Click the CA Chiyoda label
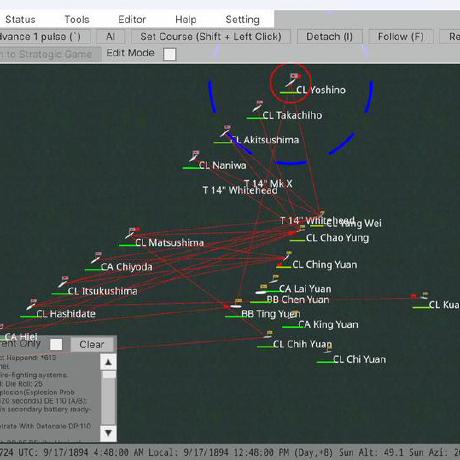This screenshot has width=460, height=460. 127,267
